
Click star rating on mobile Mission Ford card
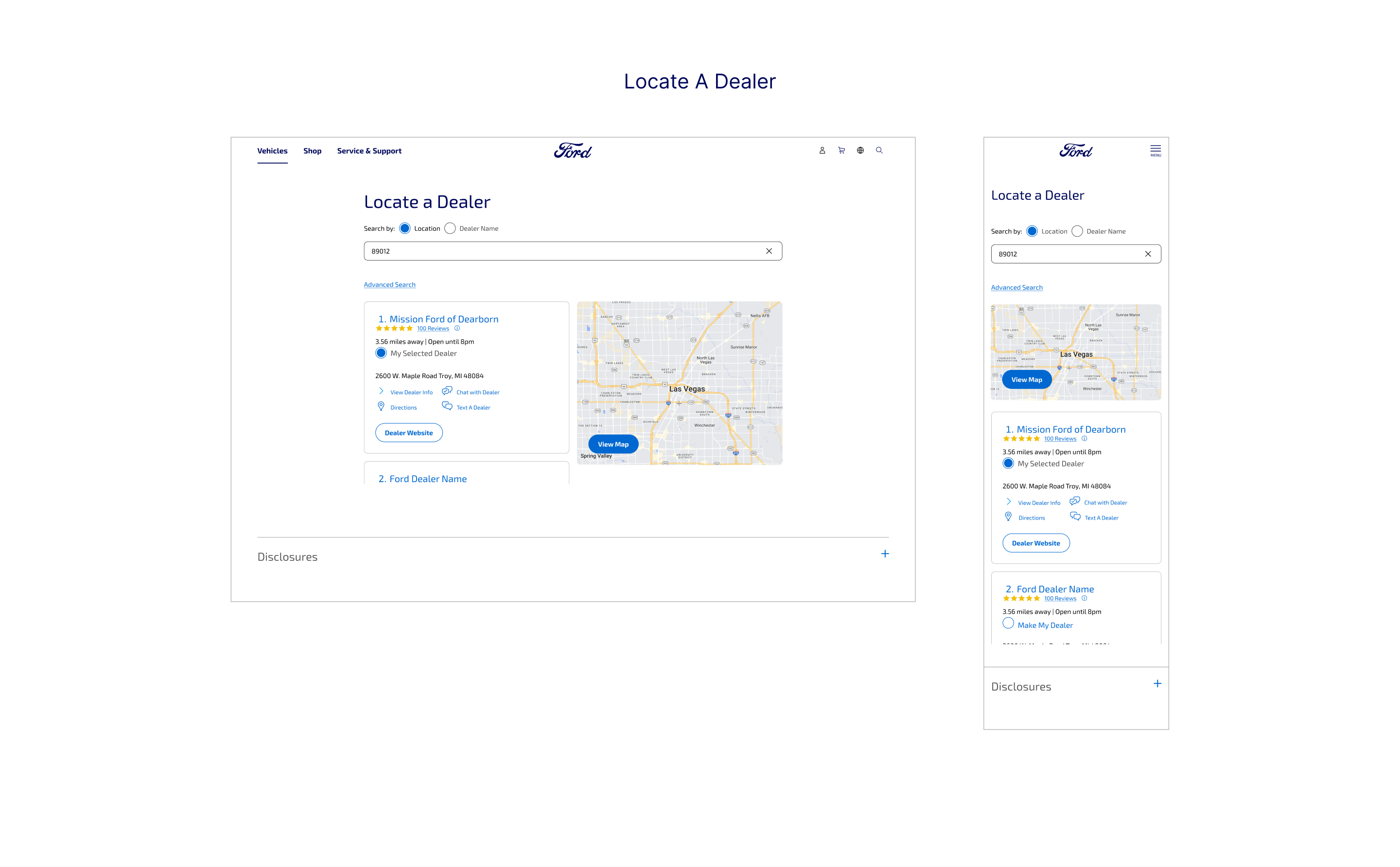pos(1021,439)
